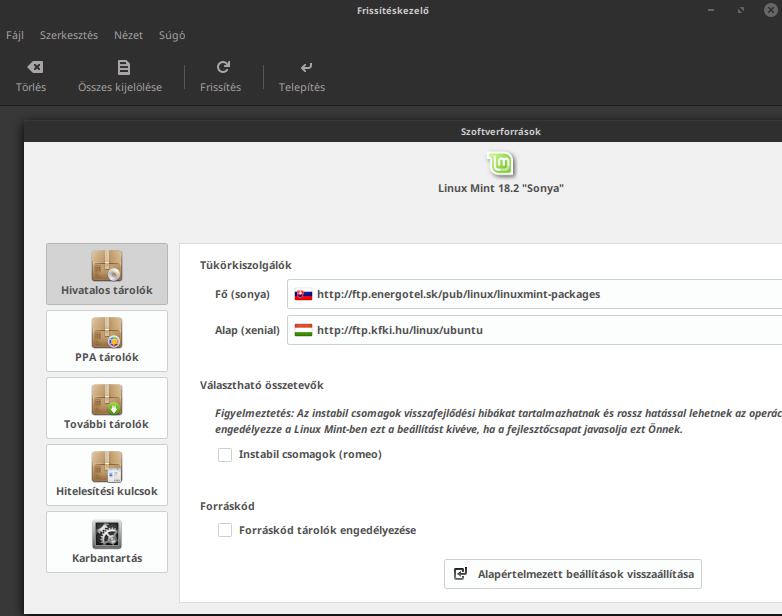The image size is (782, 616).
Task: Click the Választható összetevők heading
Action: point(262,385)
